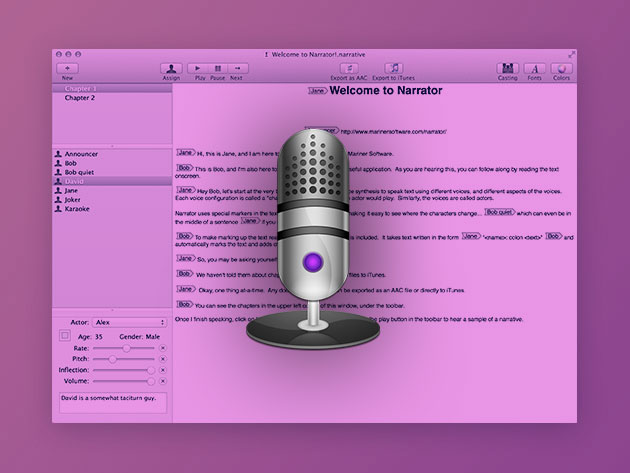Click the document title Welcome to Narrator!.narrative
The width and height of the screenshot is (630, 473).
pos(318,54)
